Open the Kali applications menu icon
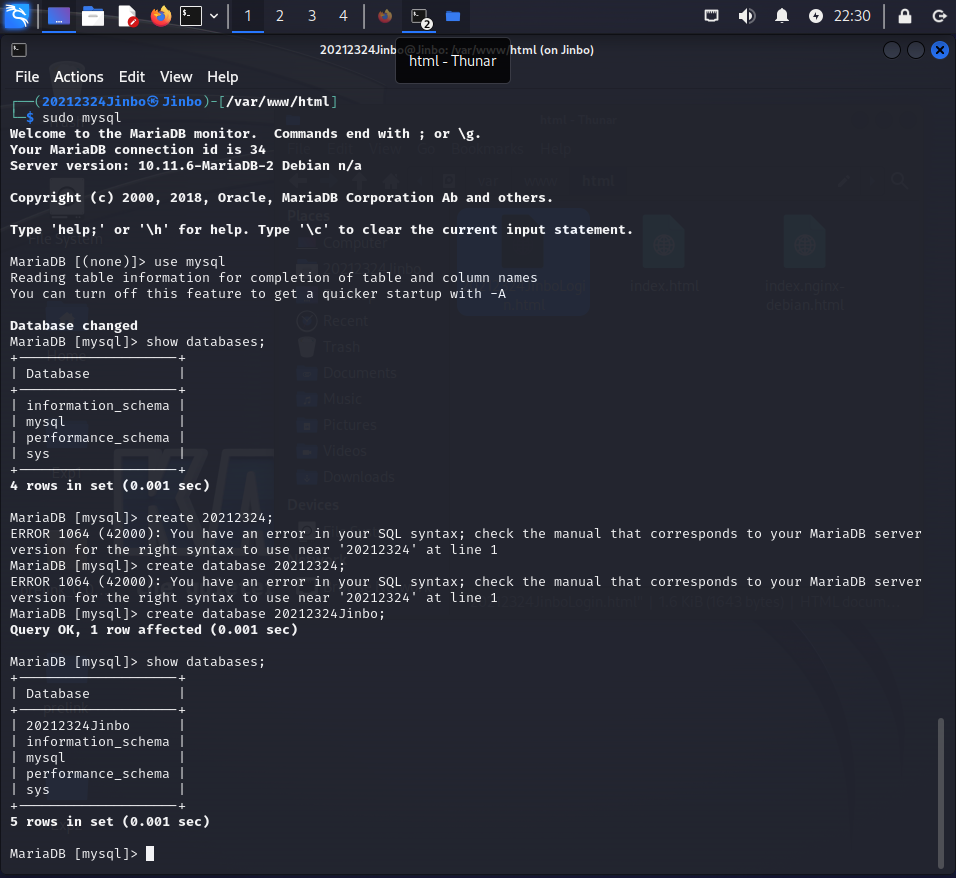Image resolution: width=956 pixels, height=878 pixels. (x=16, y=16)
